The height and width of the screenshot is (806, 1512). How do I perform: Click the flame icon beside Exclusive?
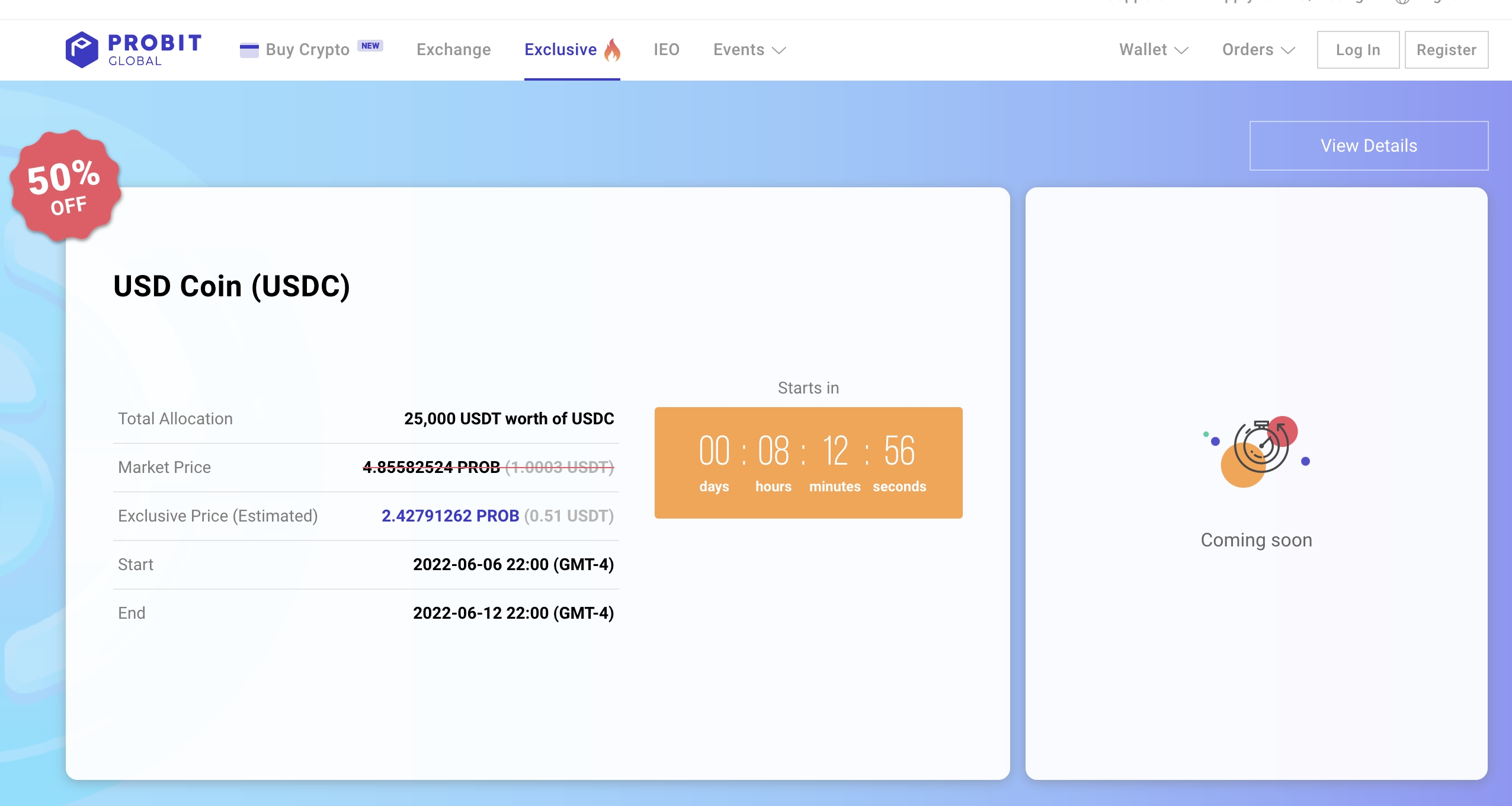pos(612,50)
